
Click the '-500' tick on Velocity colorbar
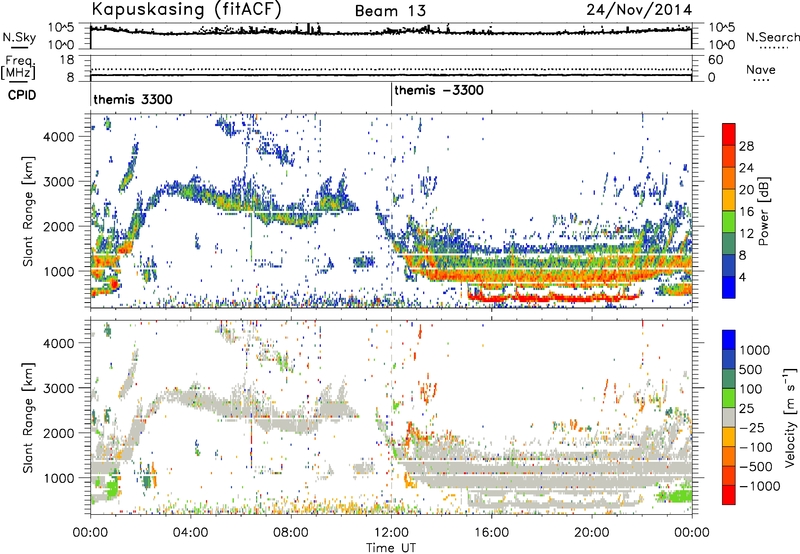click(x=755, y=466)
